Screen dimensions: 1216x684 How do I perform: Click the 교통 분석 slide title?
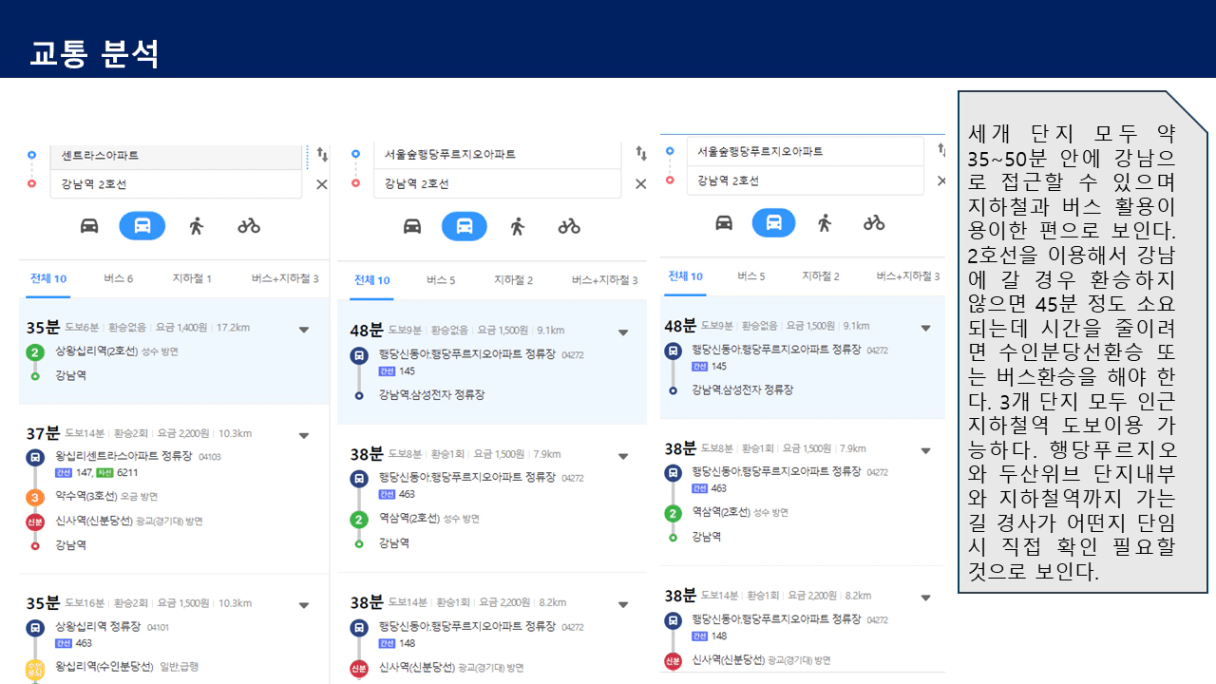coord(95,53)
